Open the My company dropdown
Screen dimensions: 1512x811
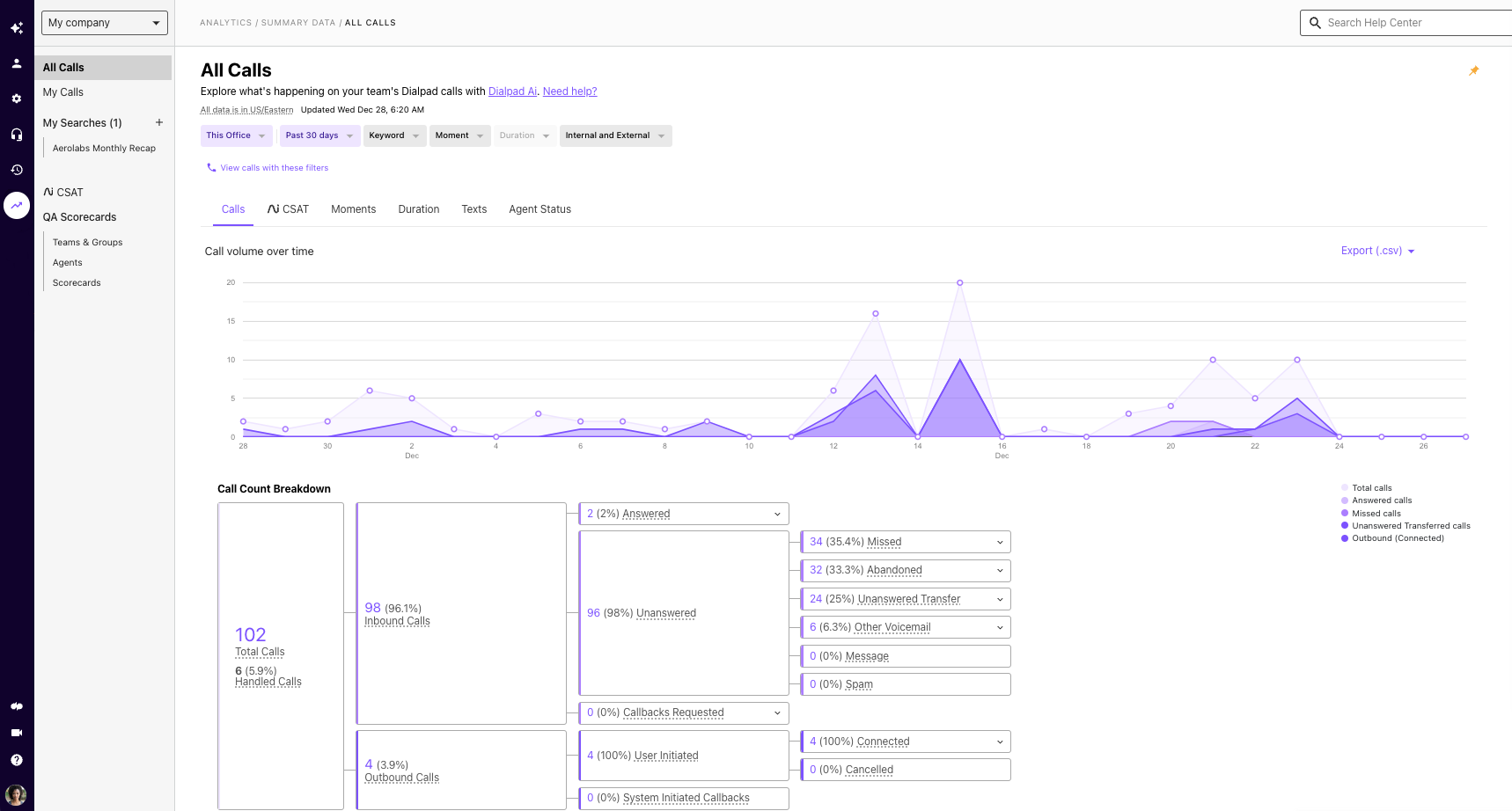105,23
